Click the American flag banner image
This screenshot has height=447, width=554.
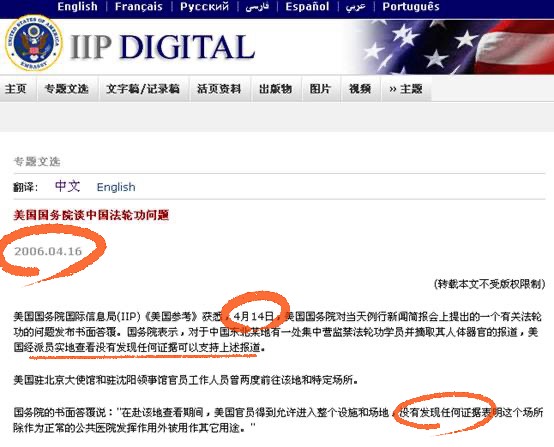(x=452, y=47)
